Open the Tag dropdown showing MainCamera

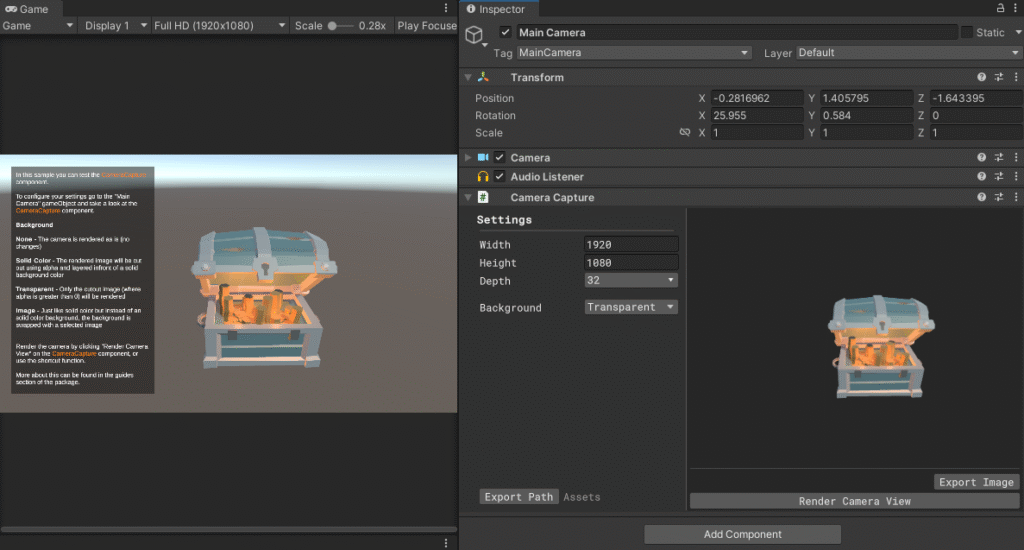[x=633, y=53]
